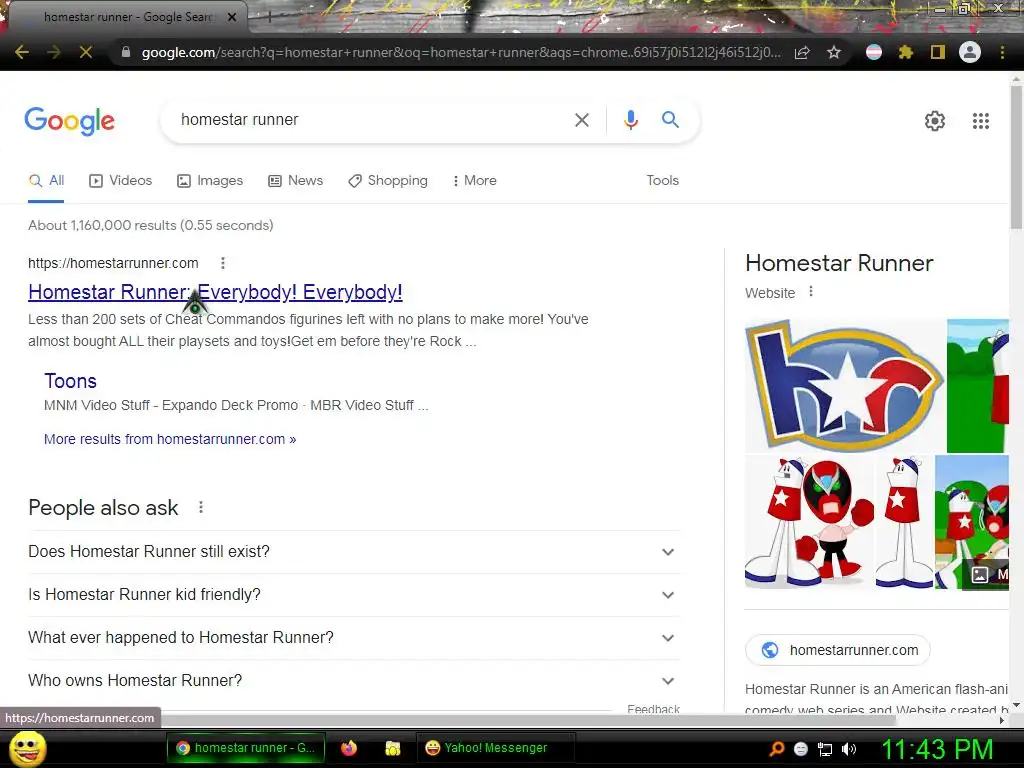Switch to the News tab
The width and height of the screenshot is (1024, 768).
click(x=296, y=180)
